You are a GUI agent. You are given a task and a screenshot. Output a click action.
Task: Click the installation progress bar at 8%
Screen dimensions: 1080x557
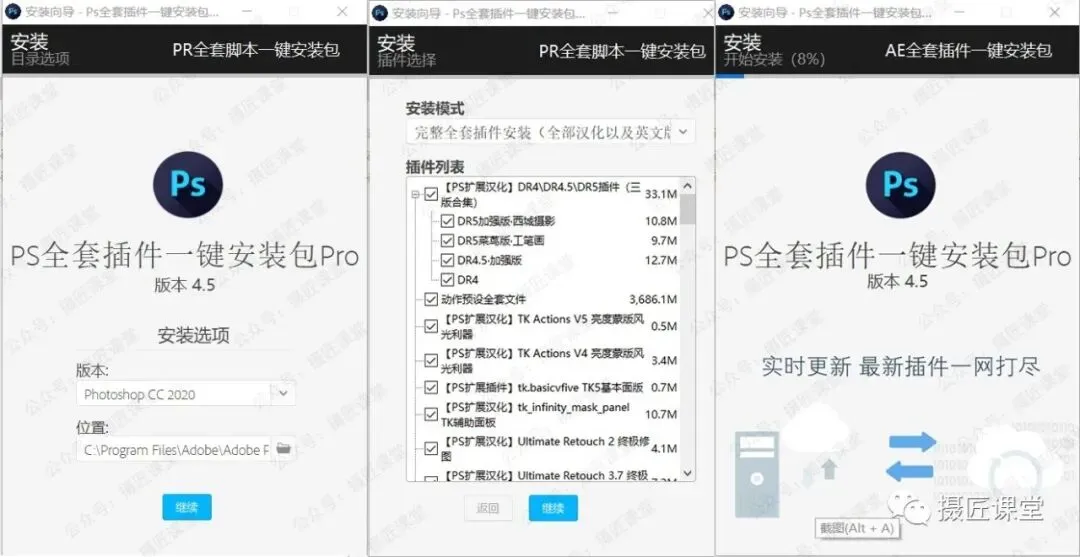[x=730, y=76]
